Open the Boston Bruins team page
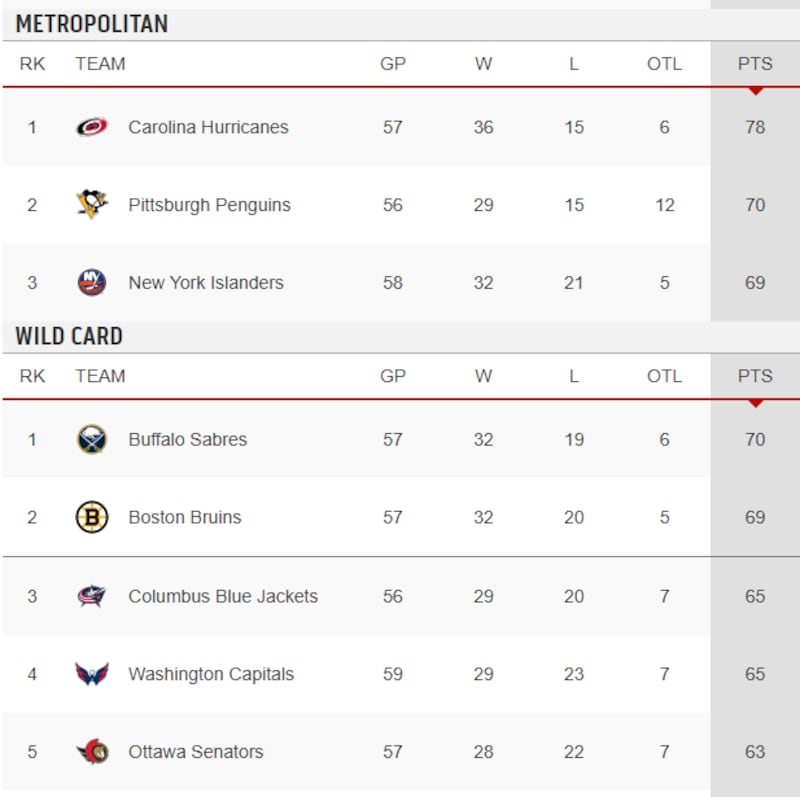800x797 pixels. [x=185, y=517]
